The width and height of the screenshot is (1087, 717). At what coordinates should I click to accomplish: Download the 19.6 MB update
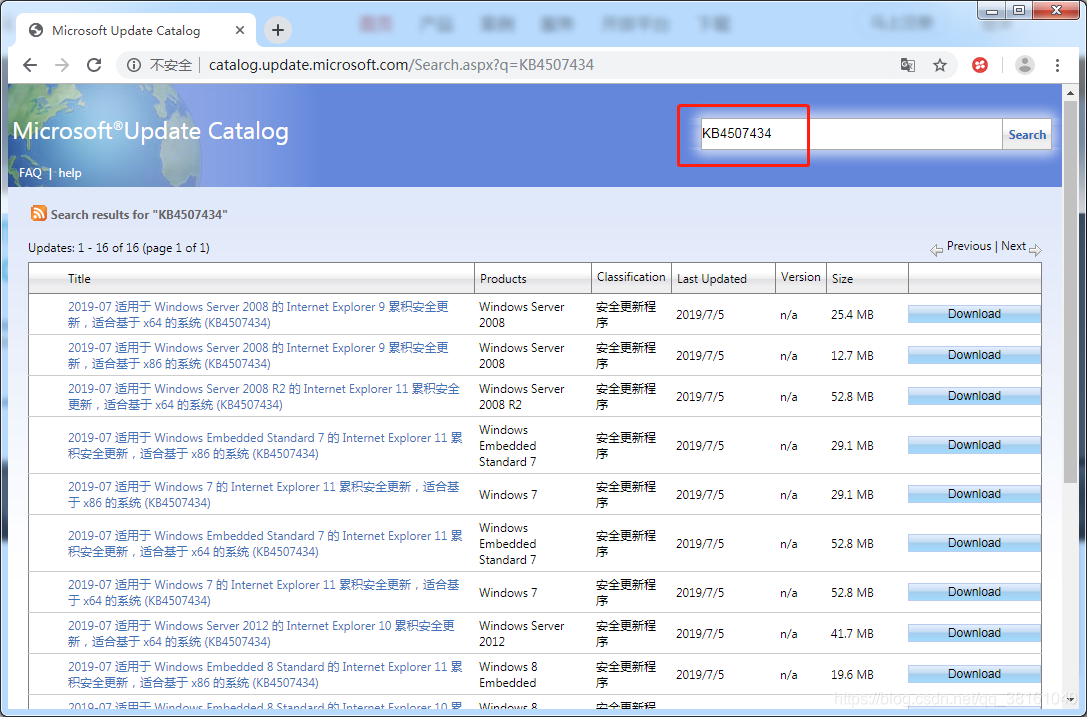click(x=974, y=674)
